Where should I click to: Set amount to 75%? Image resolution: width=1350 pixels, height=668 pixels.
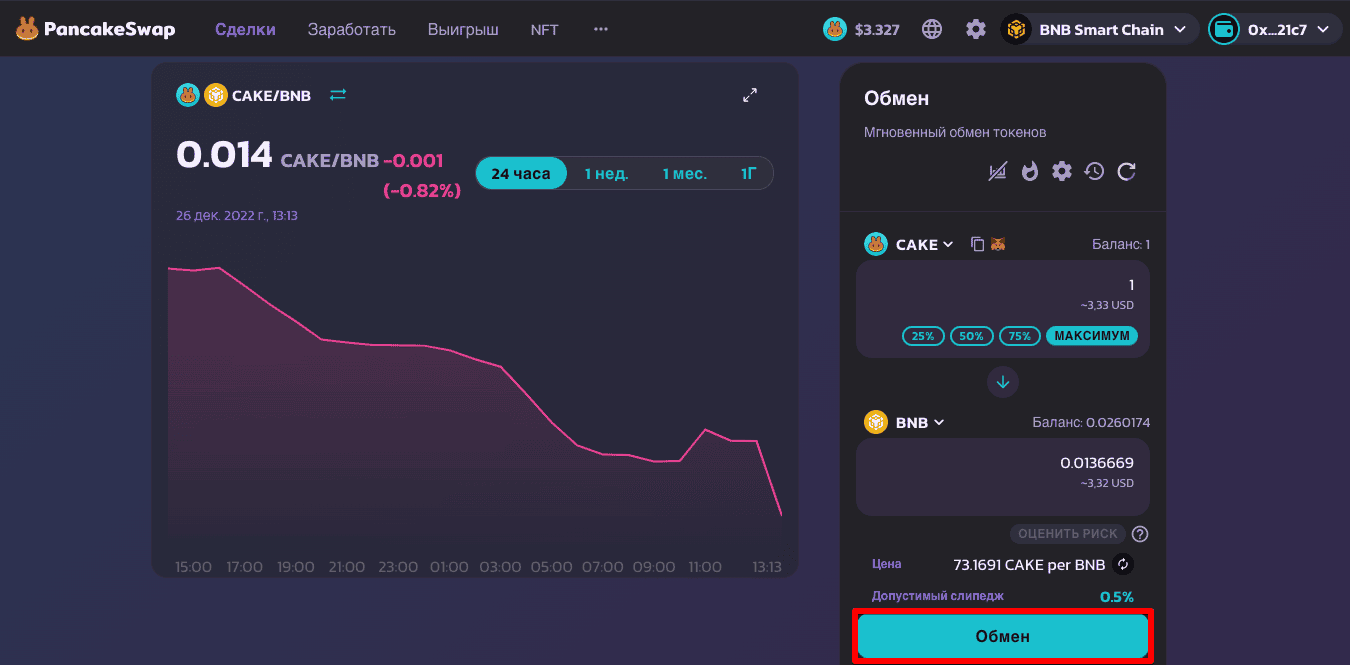point(1019,336)
